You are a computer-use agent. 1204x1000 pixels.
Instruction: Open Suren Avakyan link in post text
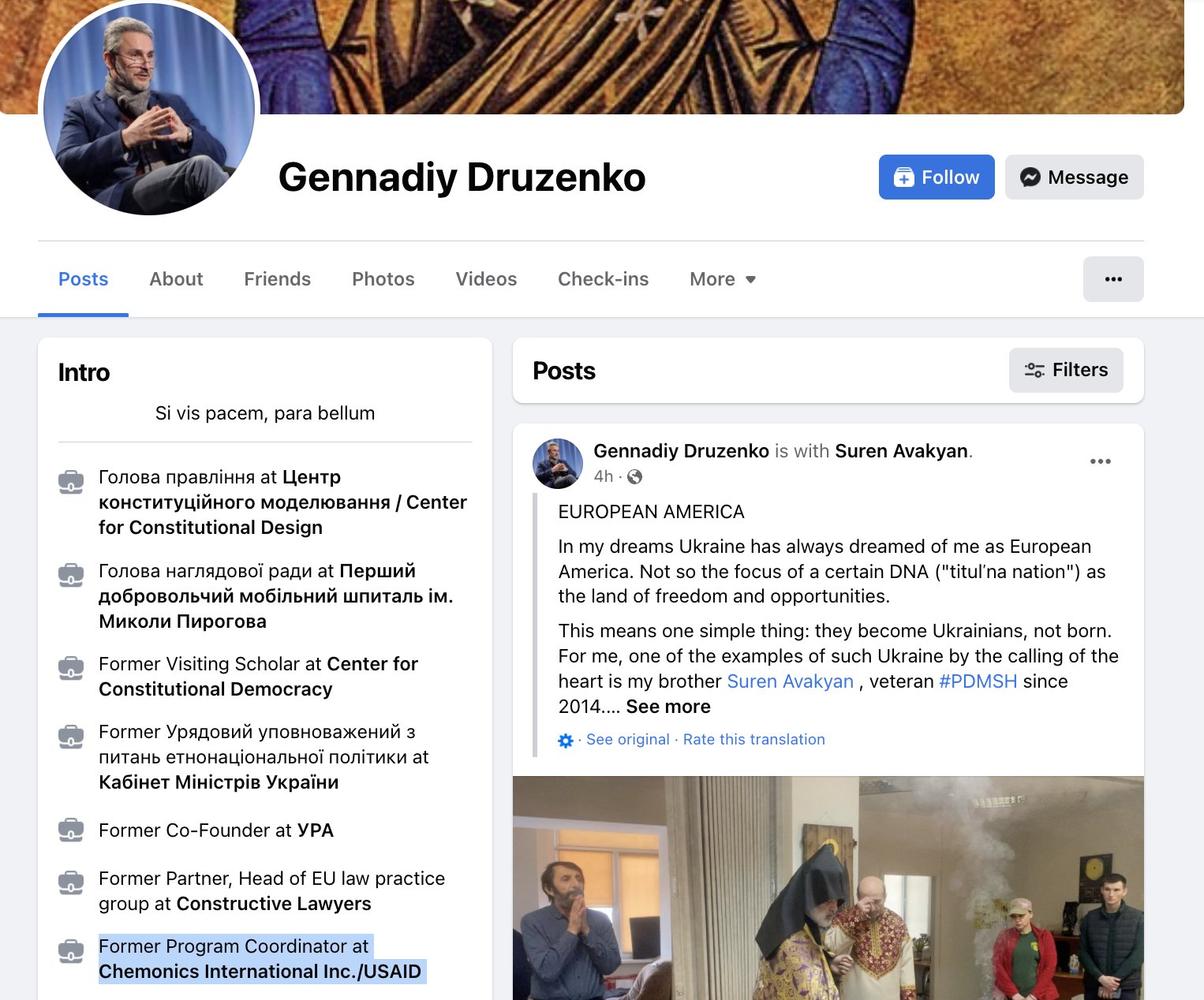790,681
